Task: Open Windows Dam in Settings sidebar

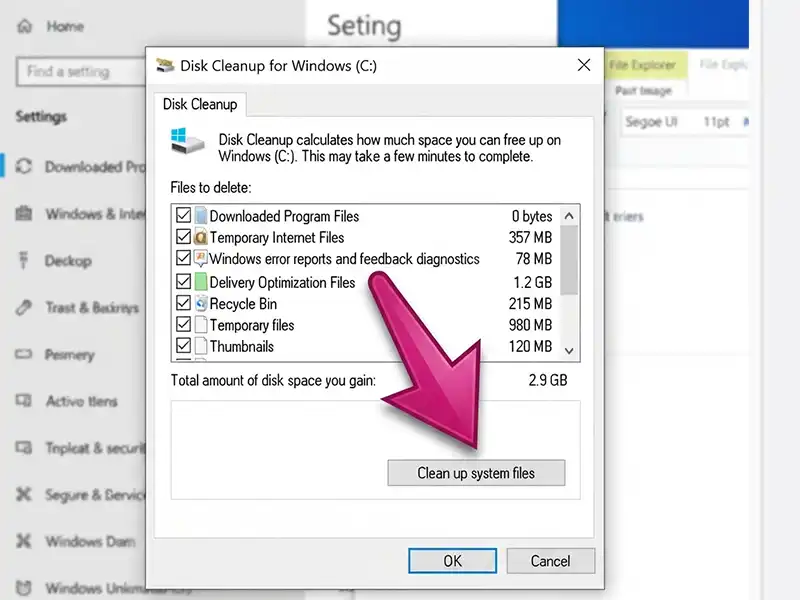Action: click(90, 541)
